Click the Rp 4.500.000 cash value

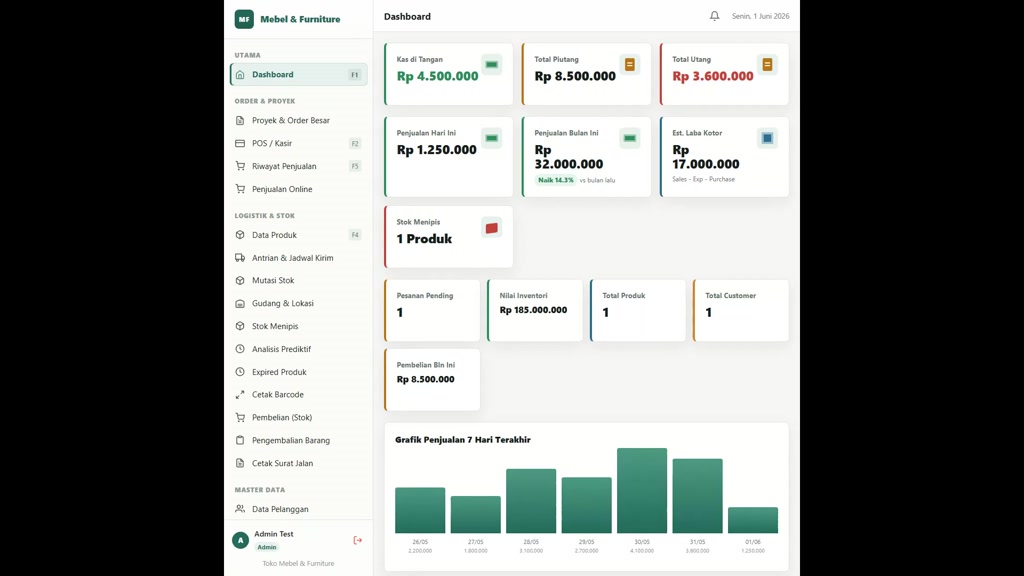(x=438, y=76)
